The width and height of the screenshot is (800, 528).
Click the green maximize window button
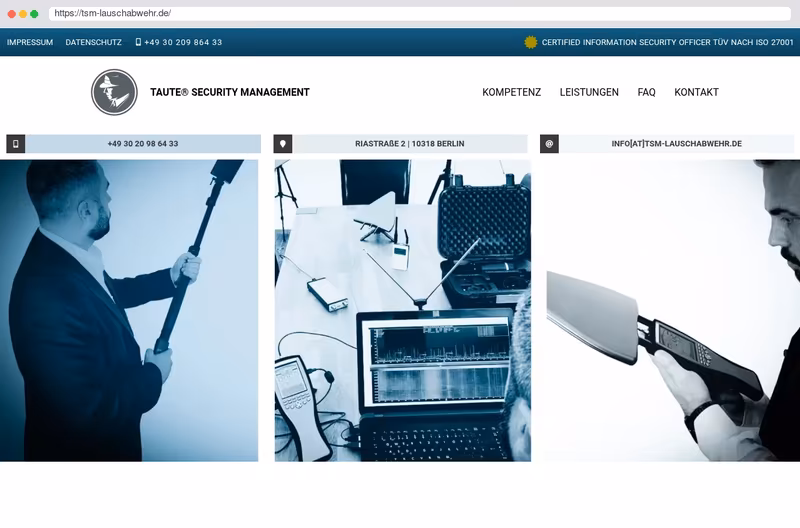pos(34,14)
